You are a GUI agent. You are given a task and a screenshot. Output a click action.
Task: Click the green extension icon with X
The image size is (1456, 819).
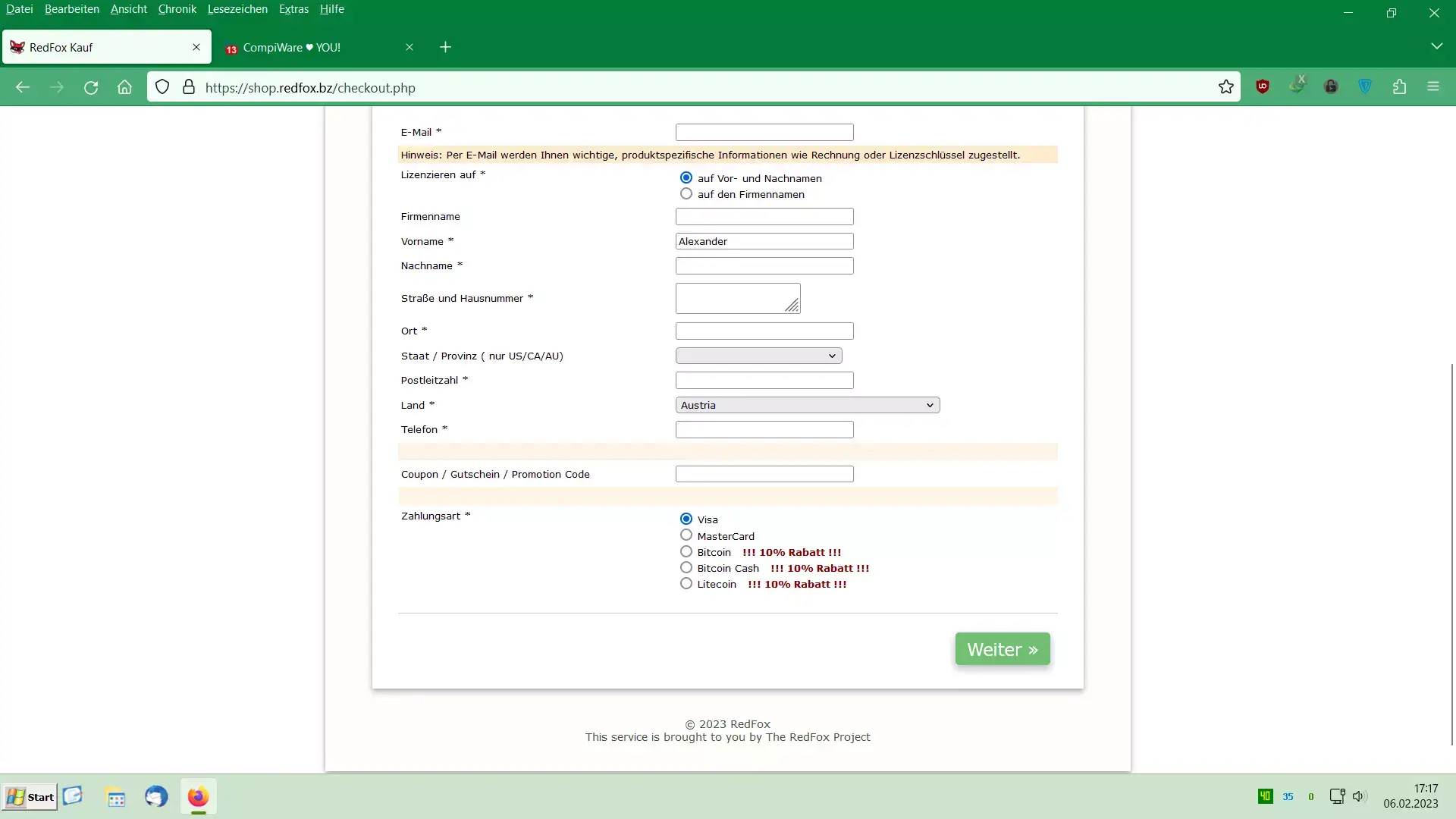coord(1297,85)
